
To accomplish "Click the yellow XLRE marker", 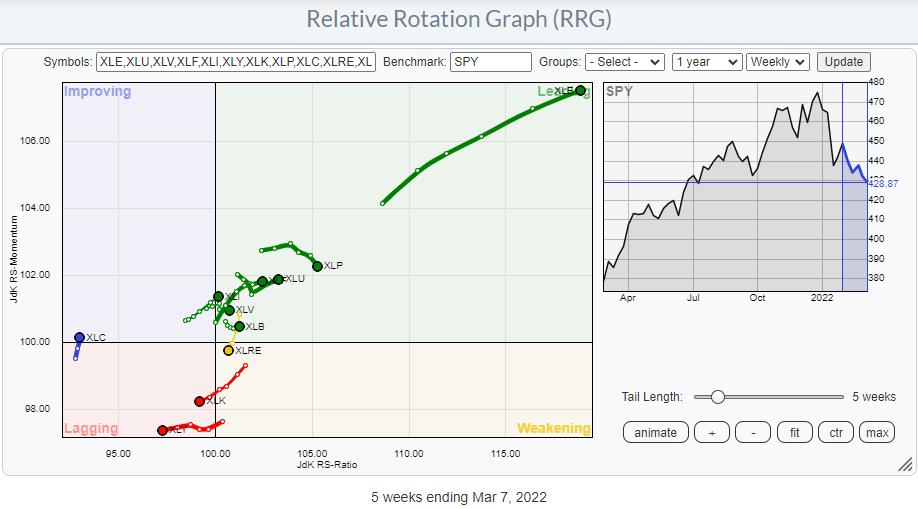I will (228, 351).
